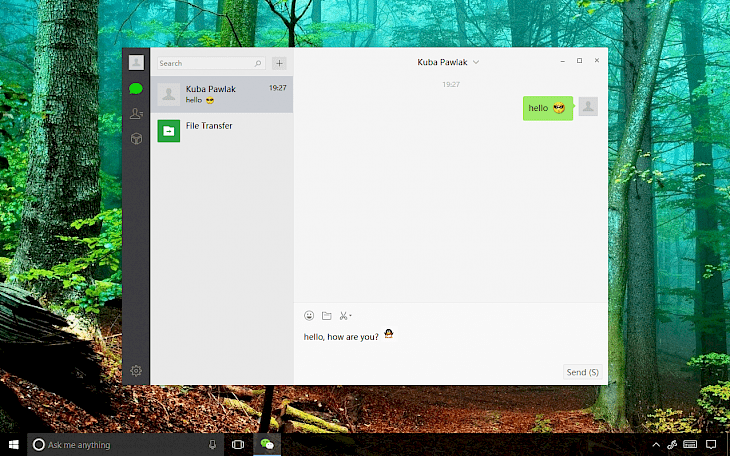Click the 19:27 timestamp in conversation
Viewport: 730px width, 456px height.
point(451,84)
